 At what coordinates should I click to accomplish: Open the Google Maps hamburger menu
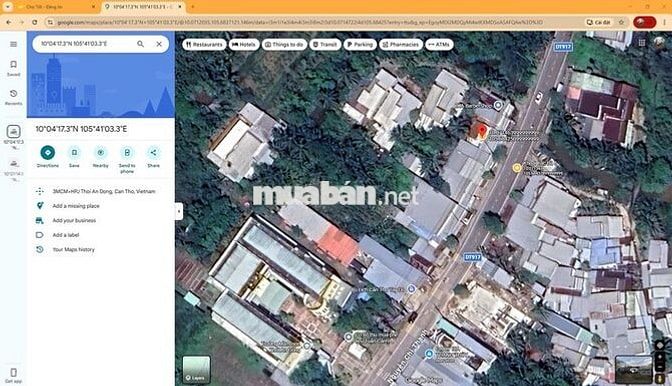[x=13, y=44]
